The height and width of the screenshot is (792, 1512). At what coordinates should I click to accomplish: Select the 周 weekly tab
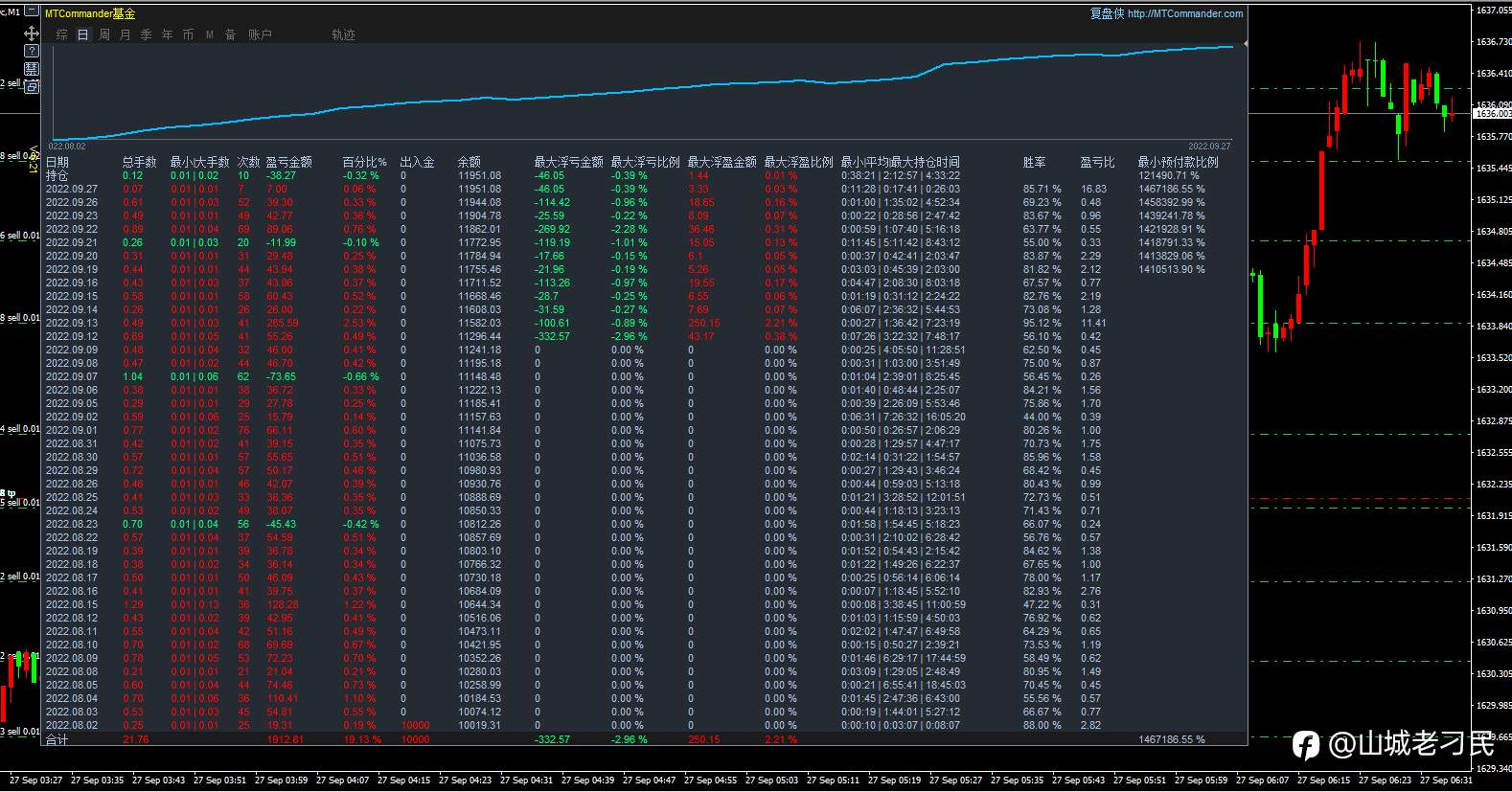pyautogui.click(x=104, y=34)
